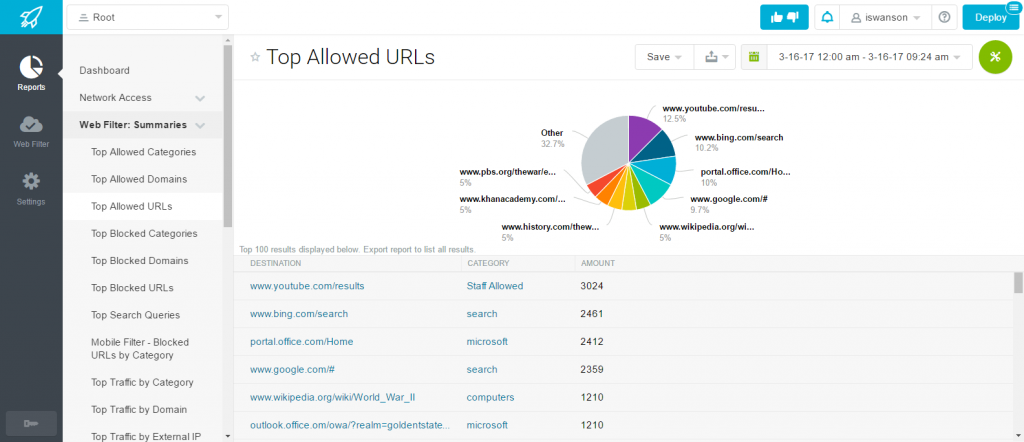Click search category in bing row
1024x442 pixels.
coord(482,314)
